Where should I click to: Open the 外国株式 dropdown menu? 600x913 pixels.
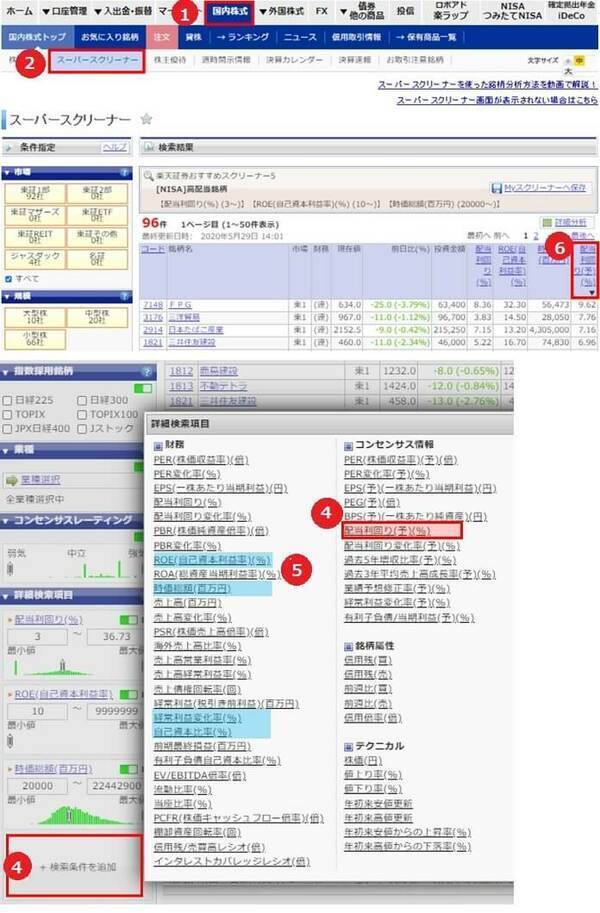[281, 11]
